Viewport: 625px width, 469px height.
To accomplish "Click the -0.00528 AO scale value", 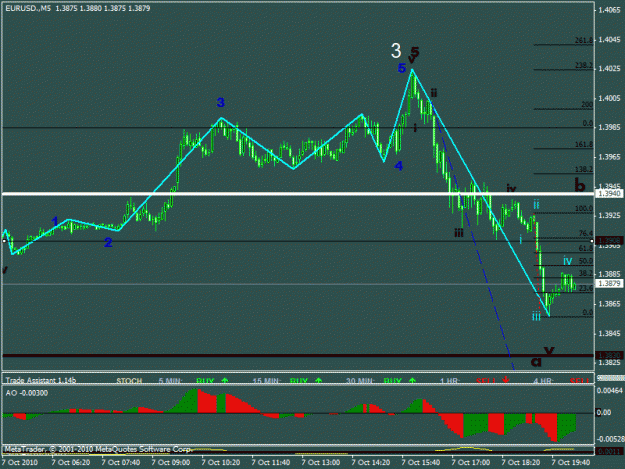I will [610, 439].
